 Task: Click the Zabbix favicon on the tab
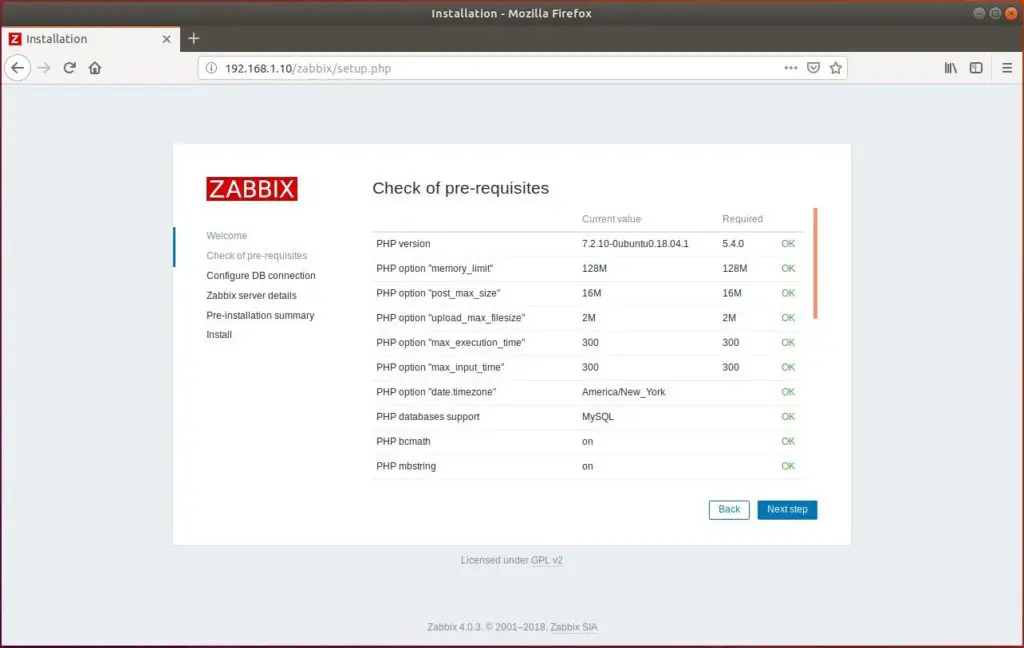tap(15, 39)
